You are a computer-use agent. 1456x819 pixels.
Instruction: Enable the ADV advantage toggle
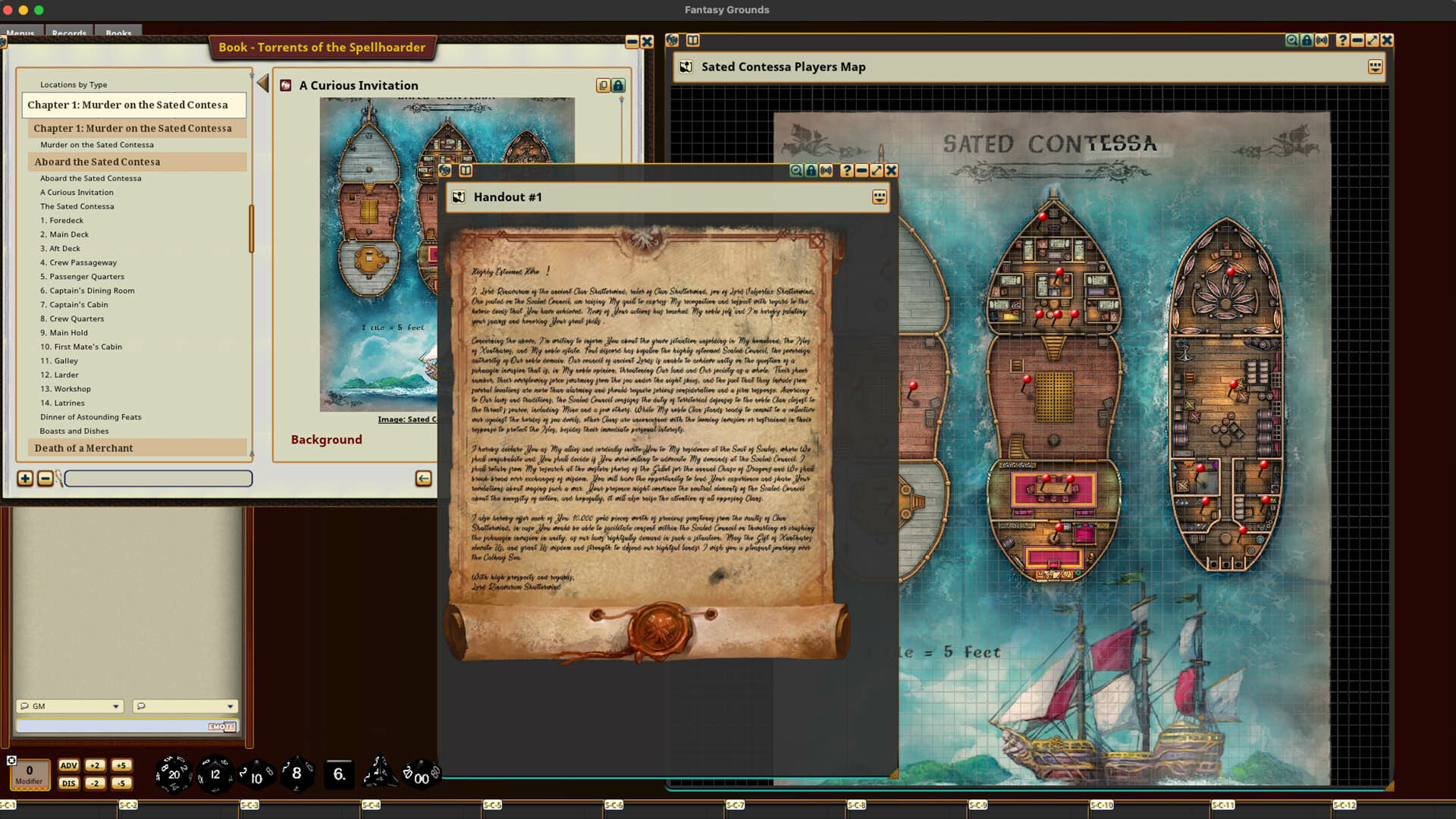point(68,766)
